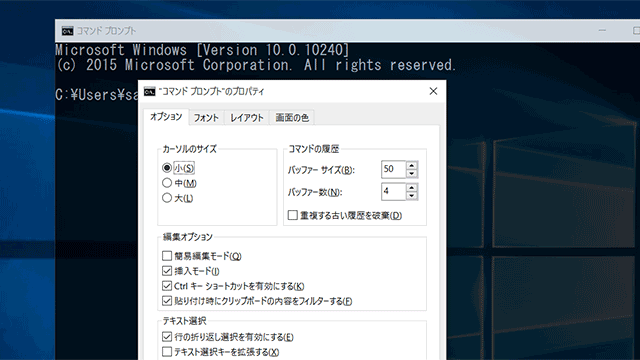Screen dimensions: 640x360
Task: Close the コマンド プロンプトのプロパティ dialog
Action: tap(433, 91)
